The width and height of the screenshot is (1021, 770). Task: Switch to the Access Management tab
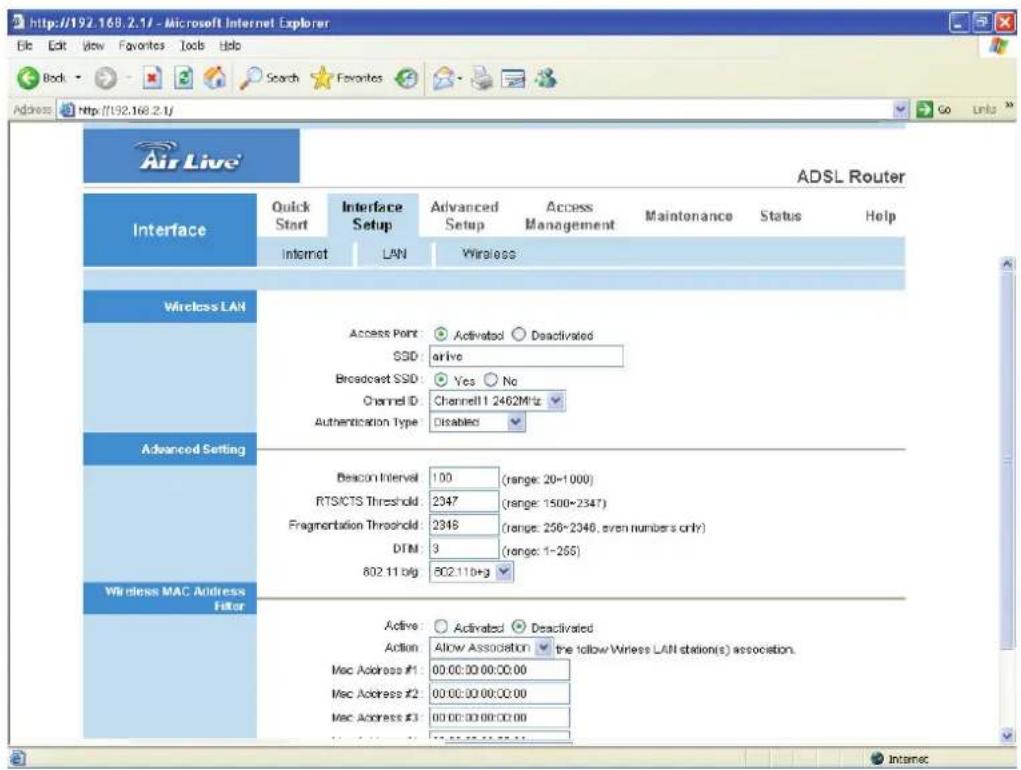tap(570, 215)
